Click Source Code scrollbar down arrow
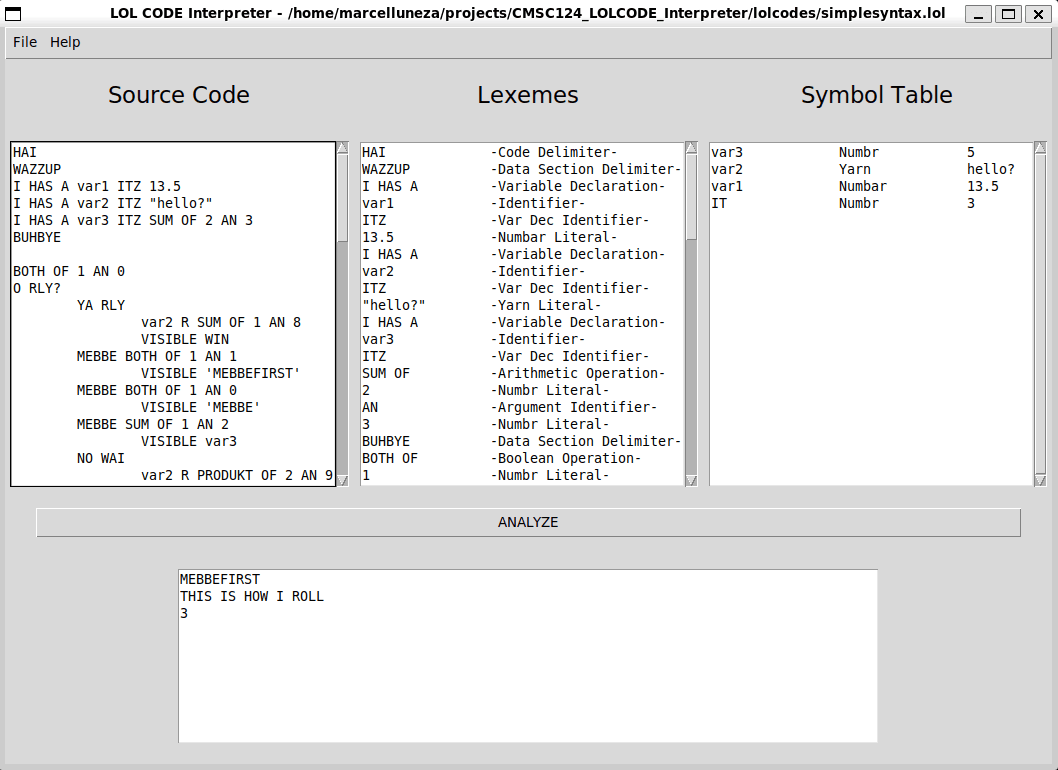The width and height of the screenshot is (1058, 770). 343,480
